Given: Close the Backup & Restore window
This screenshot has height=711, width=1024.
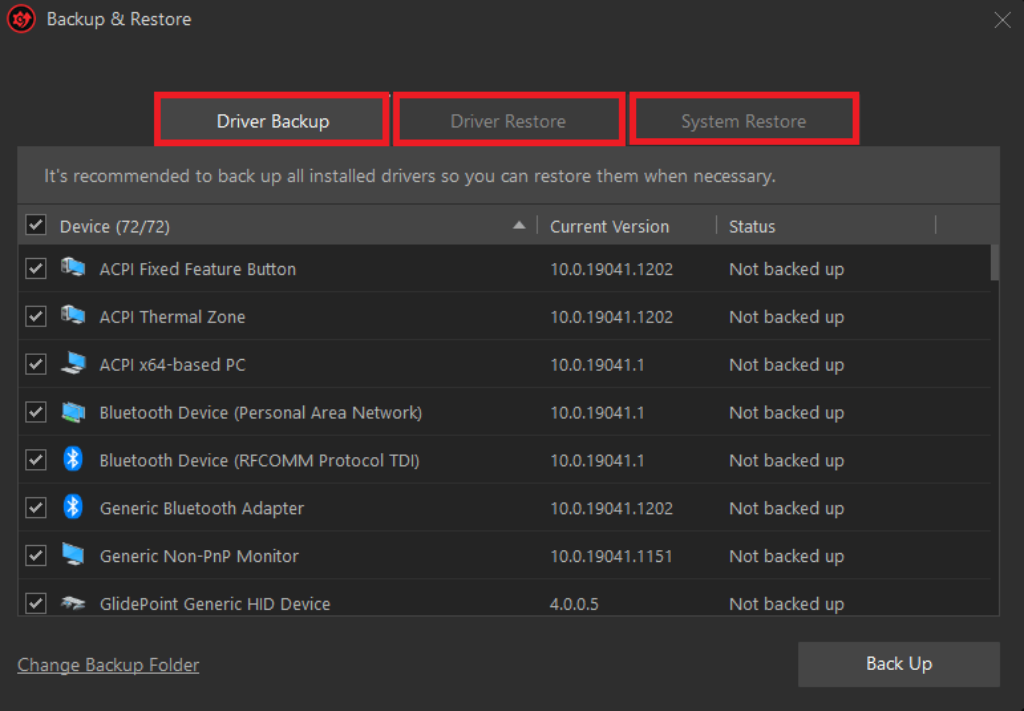Looking at the screenshot, I should coord(1002,20).
